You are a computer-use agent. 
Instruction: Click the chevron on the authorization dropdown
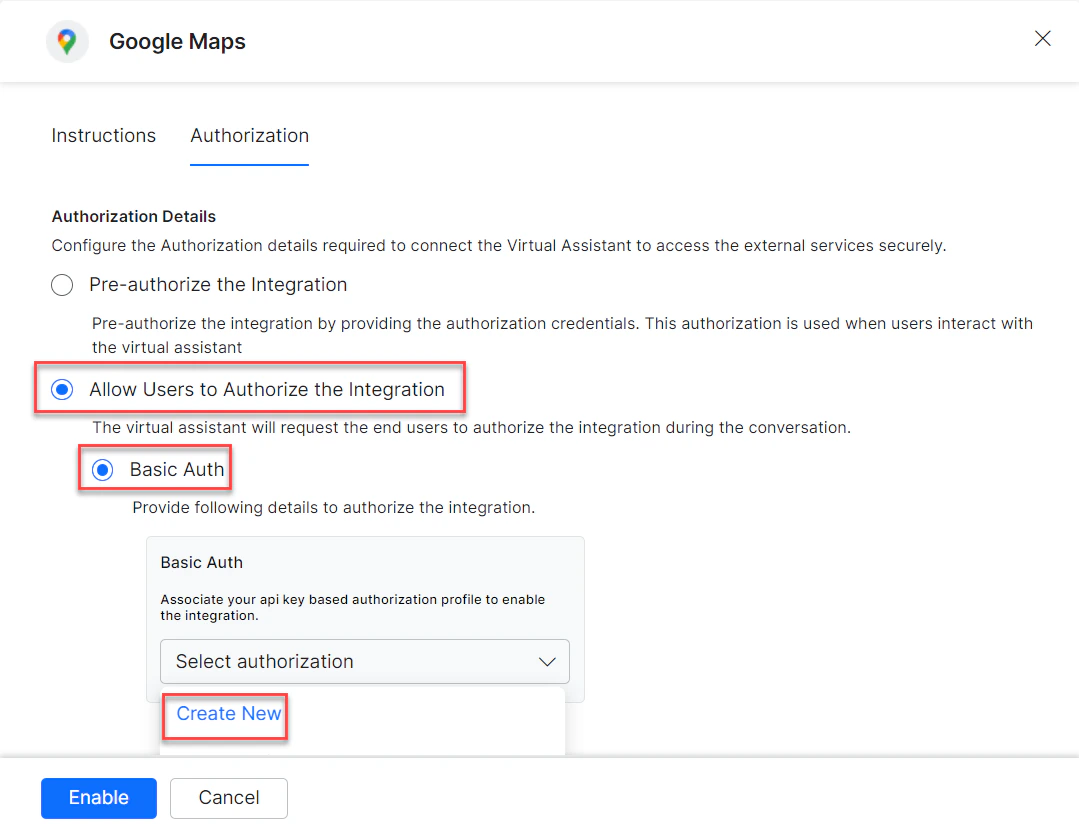[x=546, y=661]
